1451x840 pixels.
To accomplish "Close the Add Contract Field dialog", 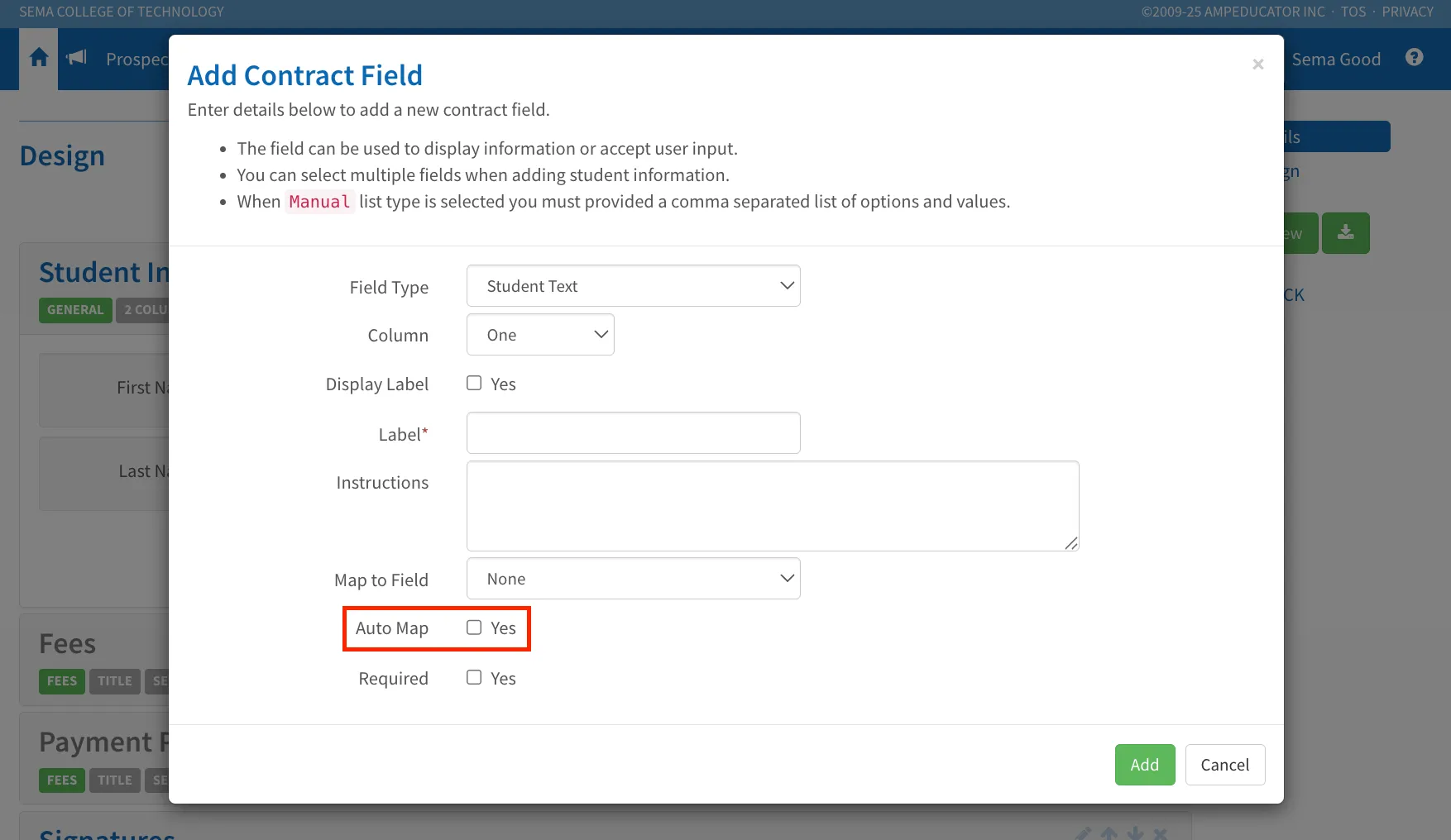I will (1258, 64).
